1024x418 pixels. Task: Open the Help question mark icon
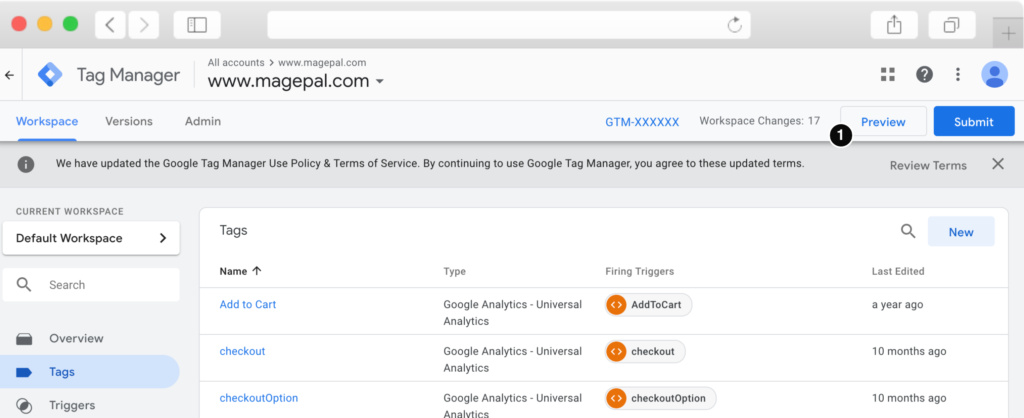924,74
